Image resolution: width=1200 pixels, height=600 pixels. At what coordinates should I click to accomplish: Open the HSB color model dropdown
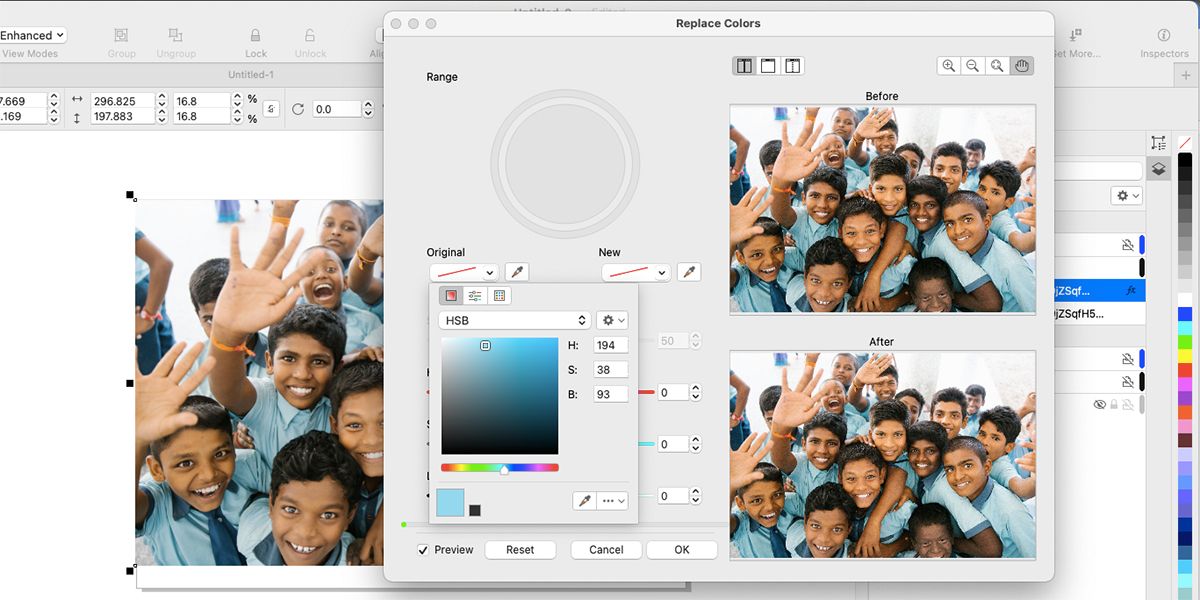tap(514, 320)
